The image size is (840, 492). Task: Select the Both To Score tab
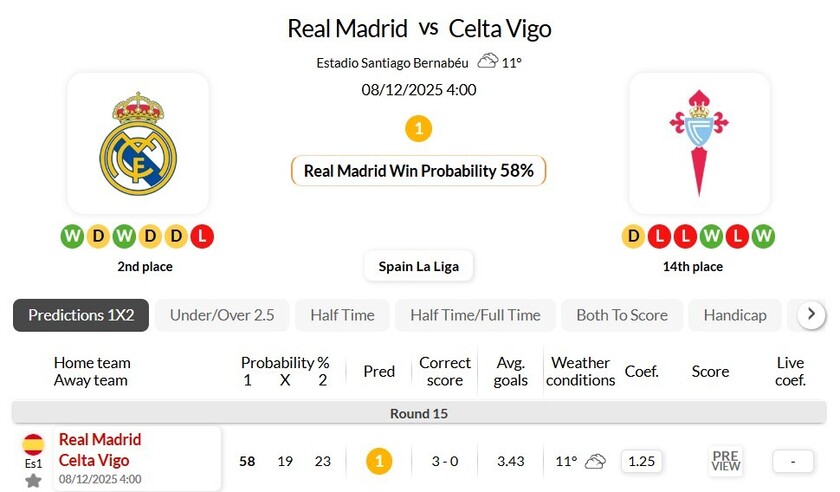622,315
